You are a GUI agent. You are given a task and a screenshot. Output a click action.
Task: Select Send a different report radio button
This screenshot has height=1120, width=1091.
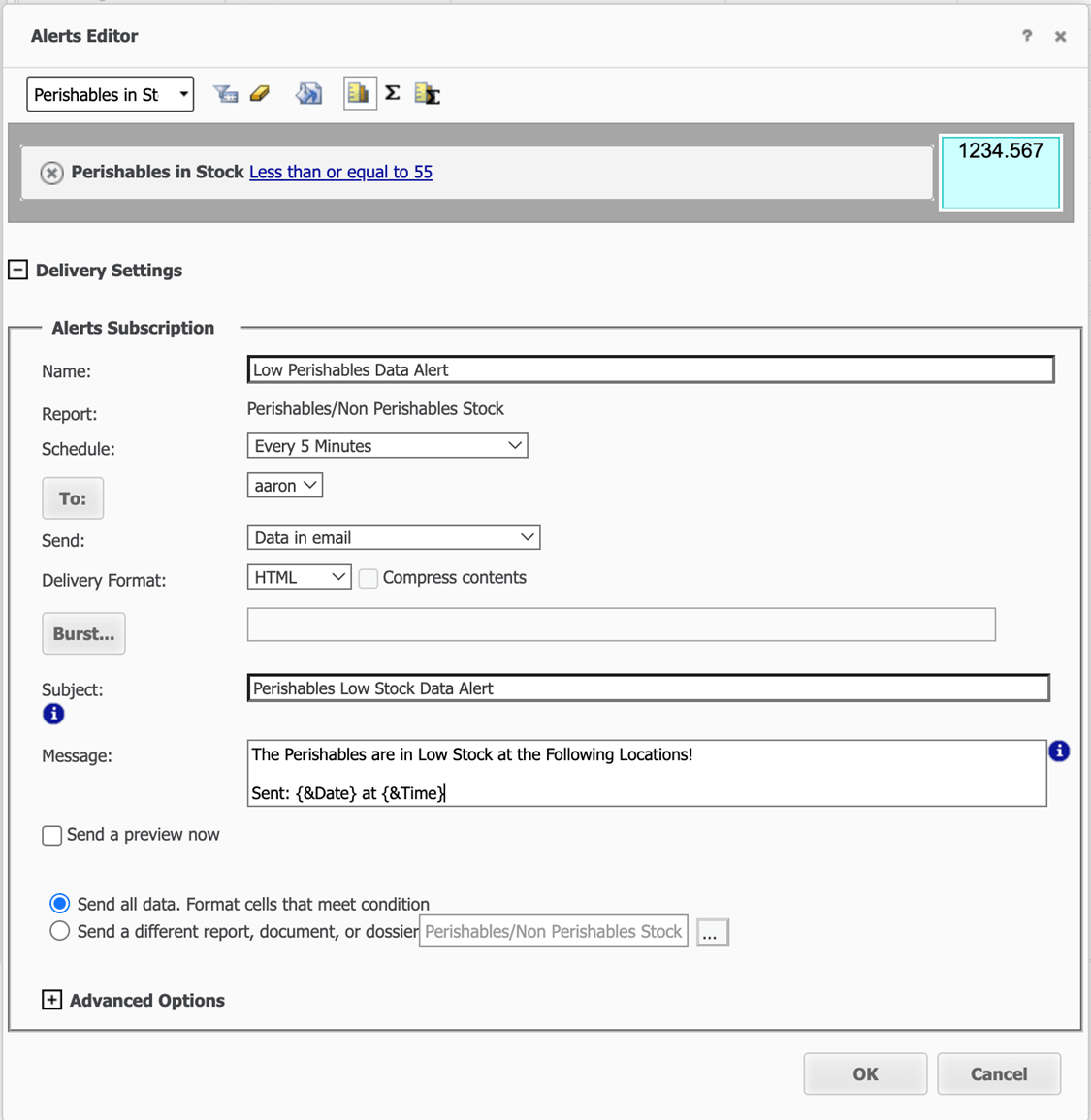click(x=60, y=931)
